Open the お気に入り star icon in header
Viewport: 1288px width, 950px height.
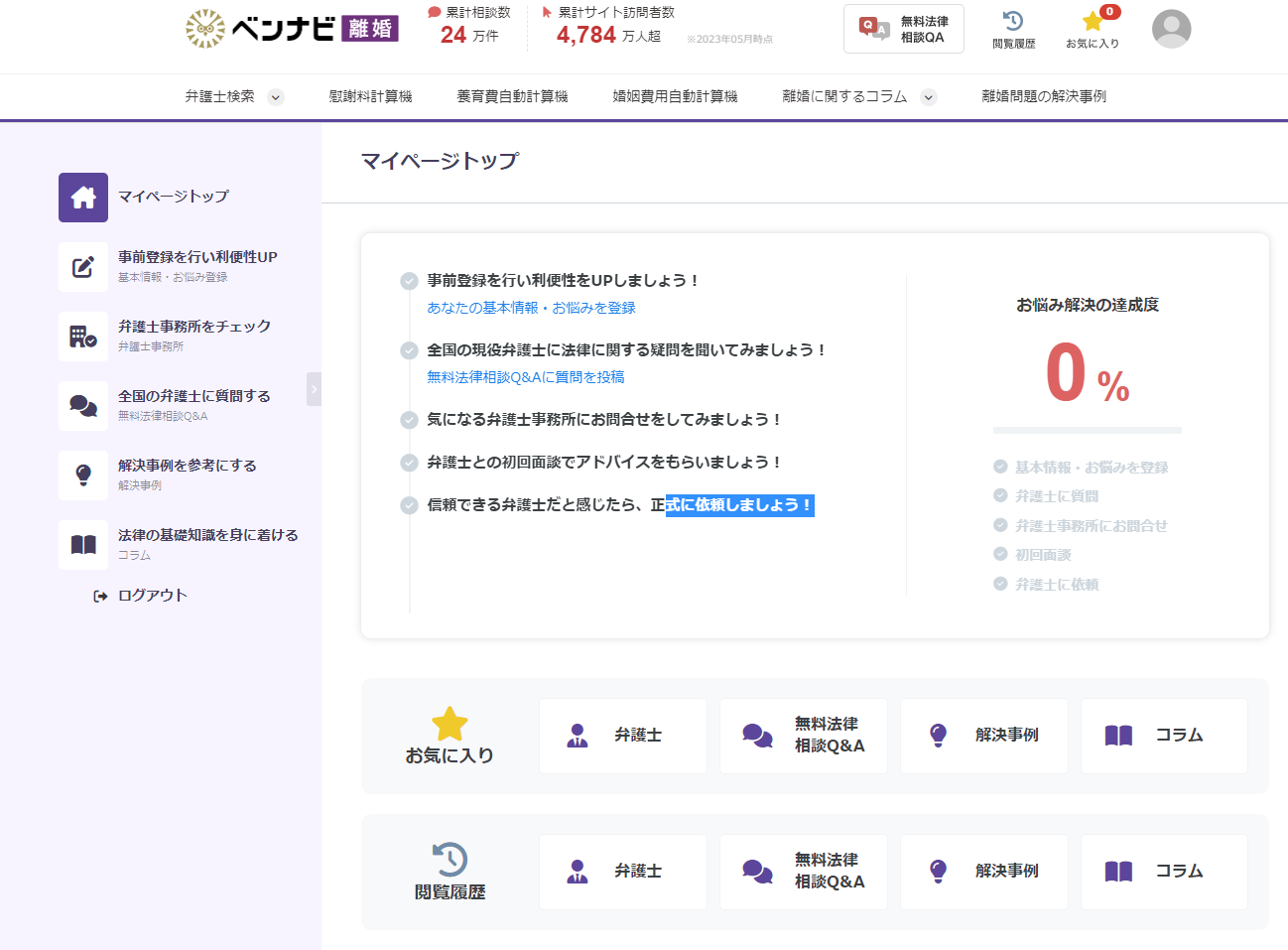tap(1091, 22)
